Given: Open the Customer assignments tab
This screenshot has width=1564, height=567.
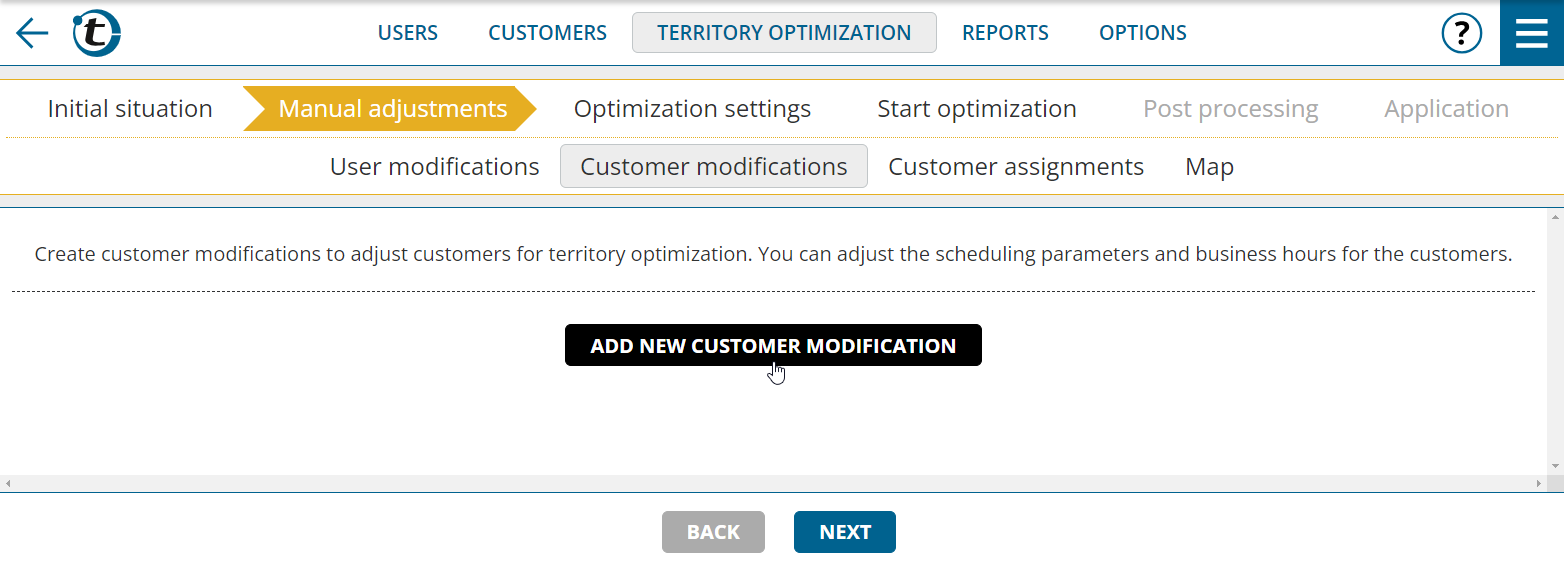Looking at the screenshot, I should pos(1016,166).
